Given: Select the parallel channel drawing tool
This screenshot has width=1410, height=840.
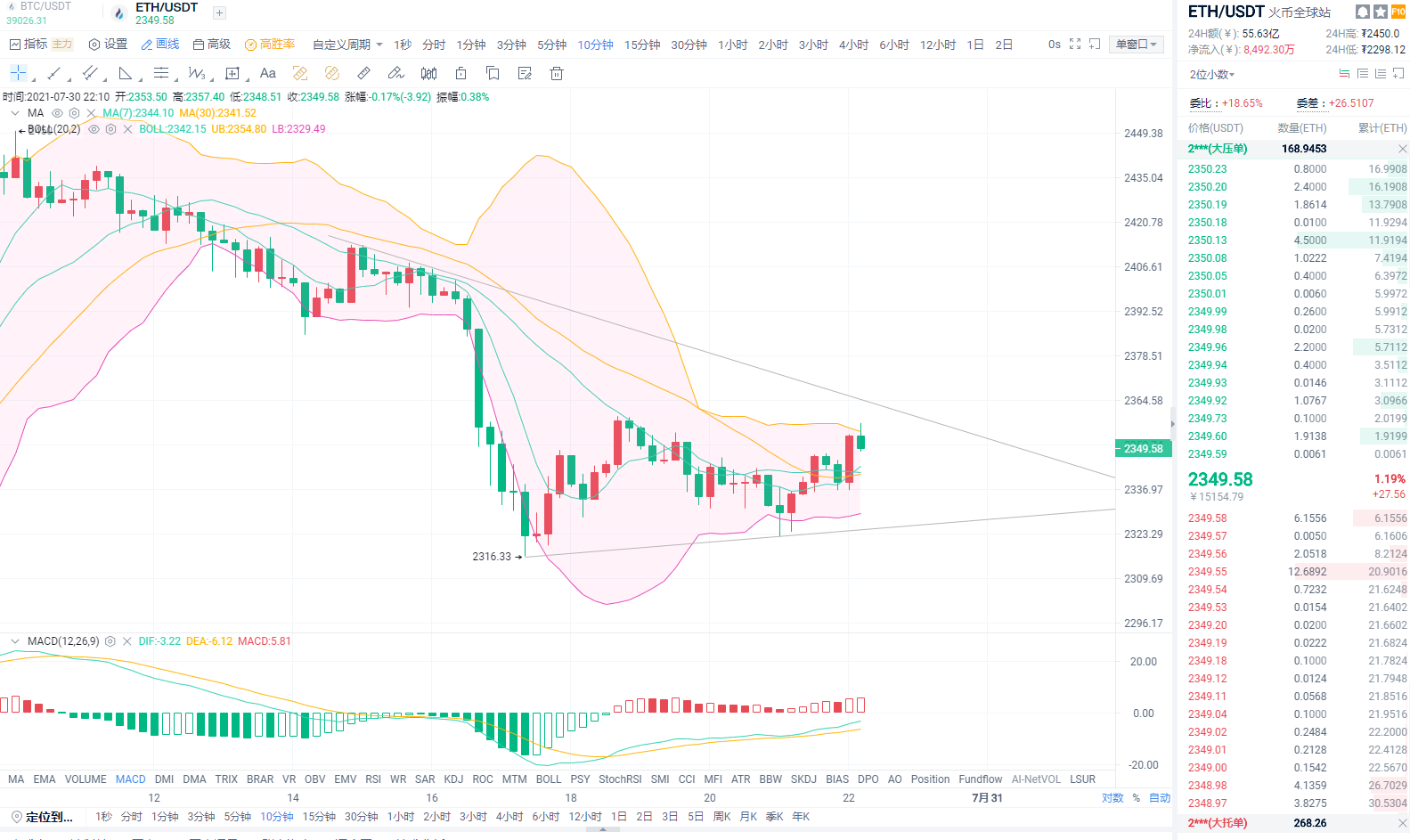Looking at the screenshot, I should pos(90,73).
